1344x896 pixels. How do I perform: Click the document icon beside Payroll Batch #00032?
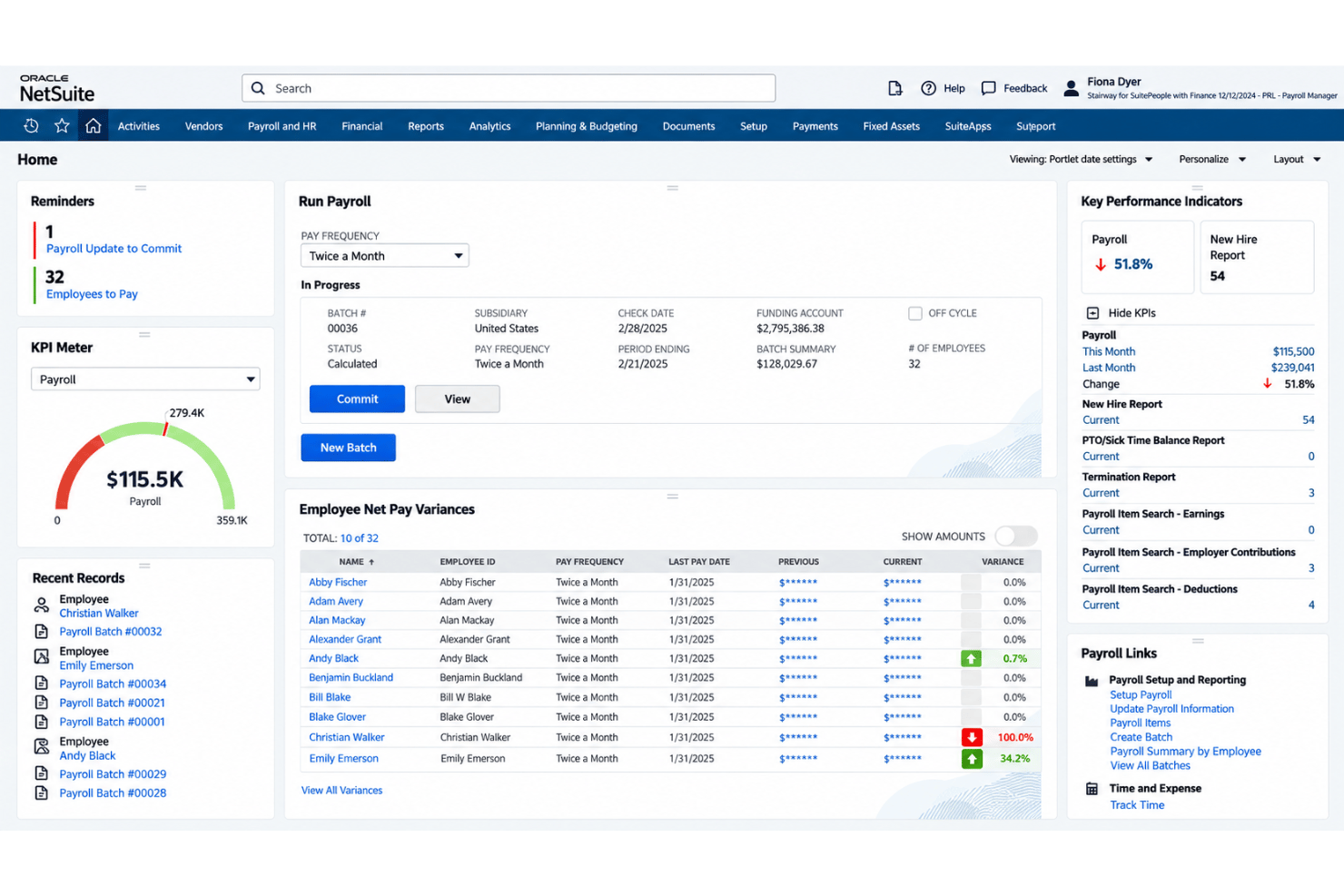point(41,631)
